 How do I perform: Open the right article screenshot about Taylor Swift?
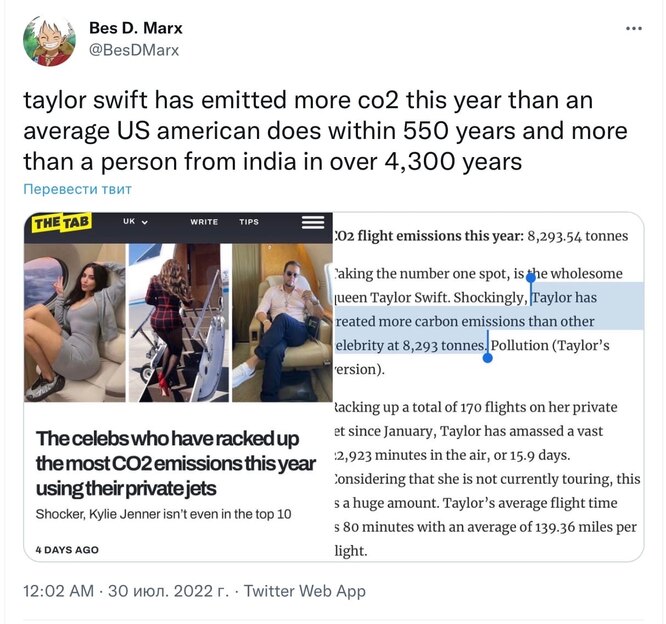488,387
